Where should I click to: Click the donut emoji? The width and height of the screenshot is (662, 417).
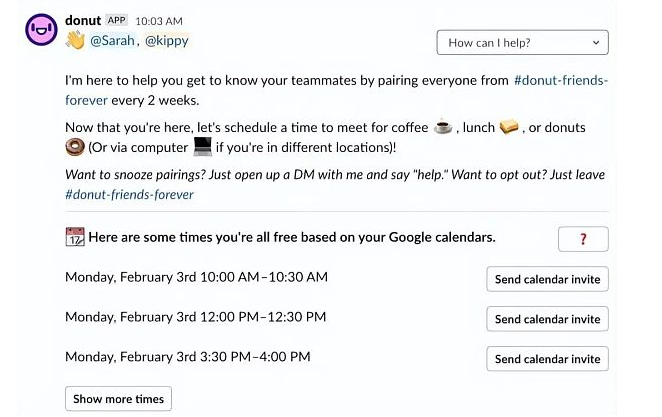click(75, 147)
